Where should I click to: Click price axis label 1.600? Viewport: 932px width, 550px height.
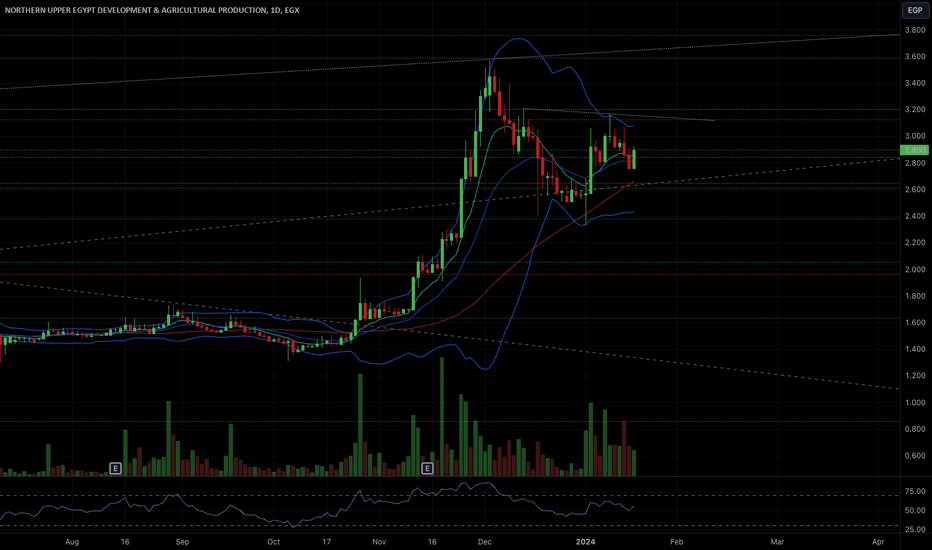tap(915, 322)
